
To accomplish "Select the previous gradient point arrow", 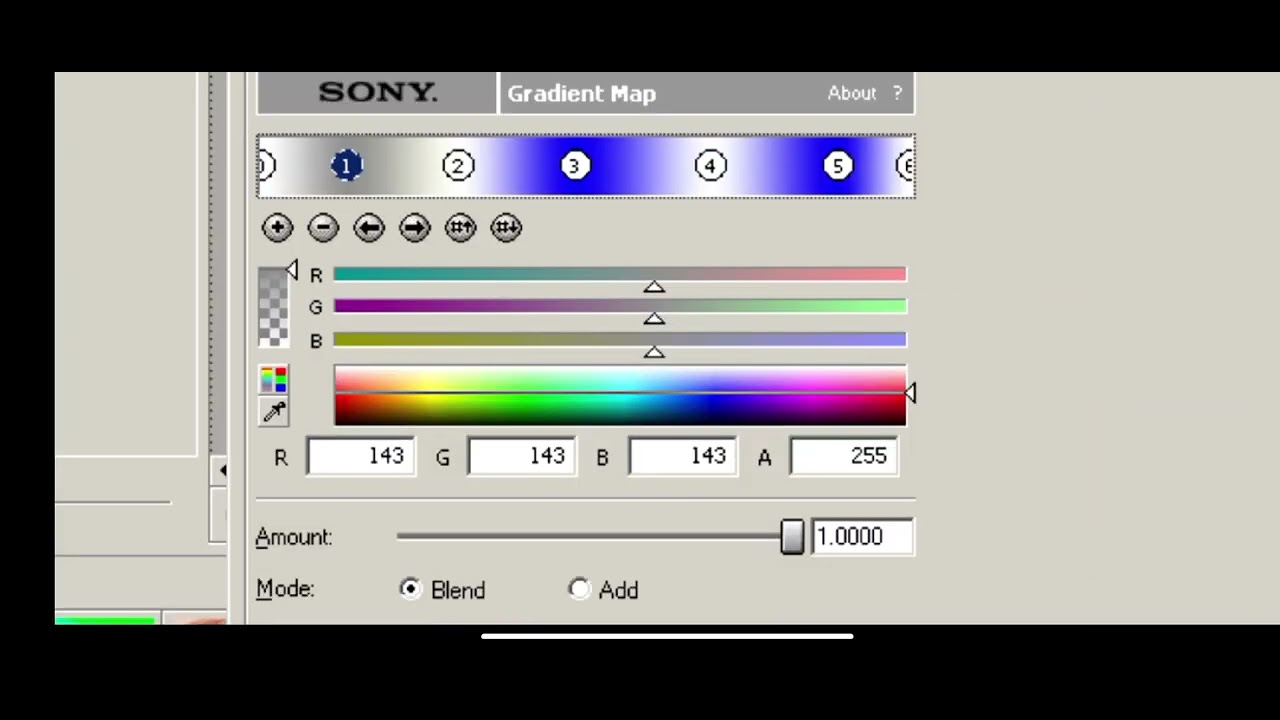I will [x=369, y=228].
